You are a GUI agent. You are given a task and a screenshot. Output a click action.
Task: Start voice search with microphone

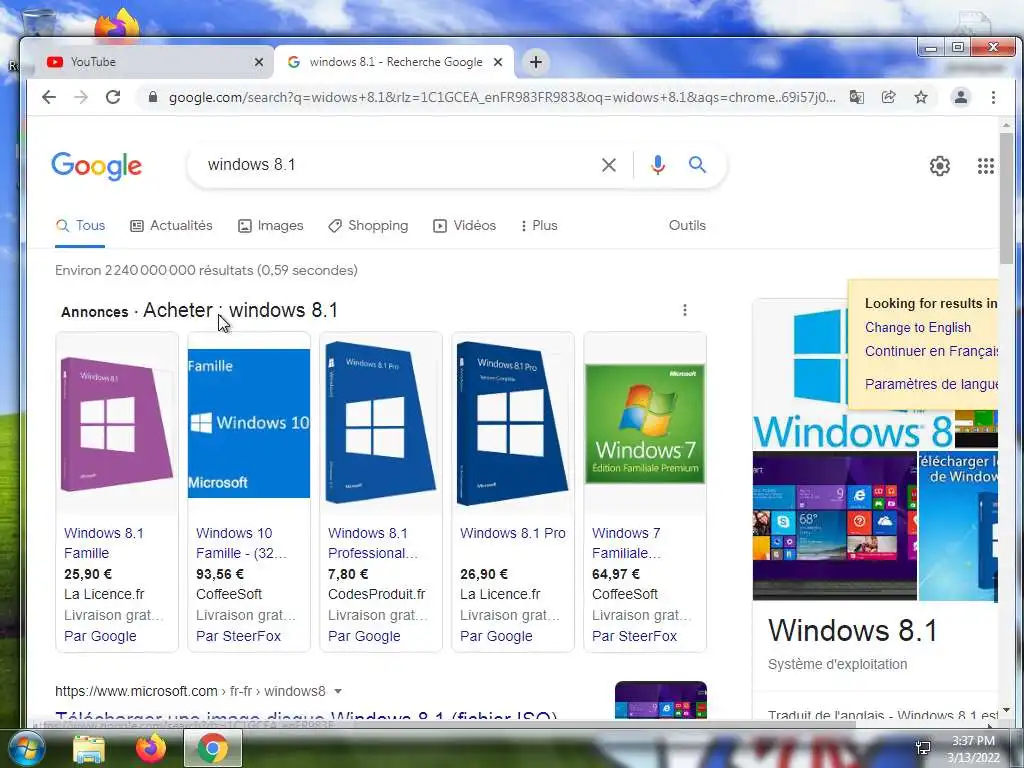[x=658, y=165]
